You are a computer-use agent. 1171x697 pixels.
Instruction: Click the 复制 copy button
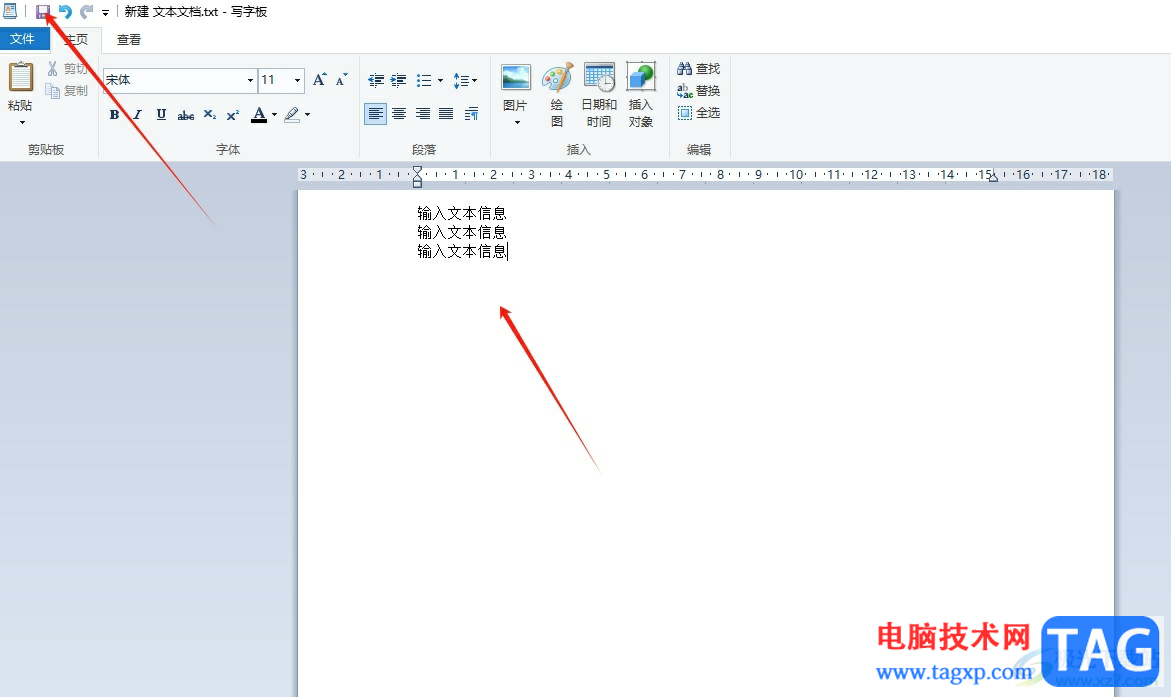67,90
